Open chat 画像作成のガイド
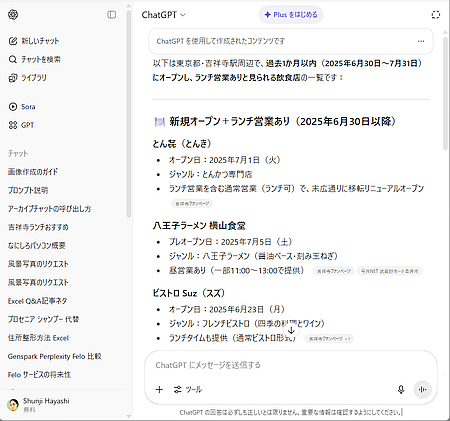450x421 pixels. click(x=33, y=172)
